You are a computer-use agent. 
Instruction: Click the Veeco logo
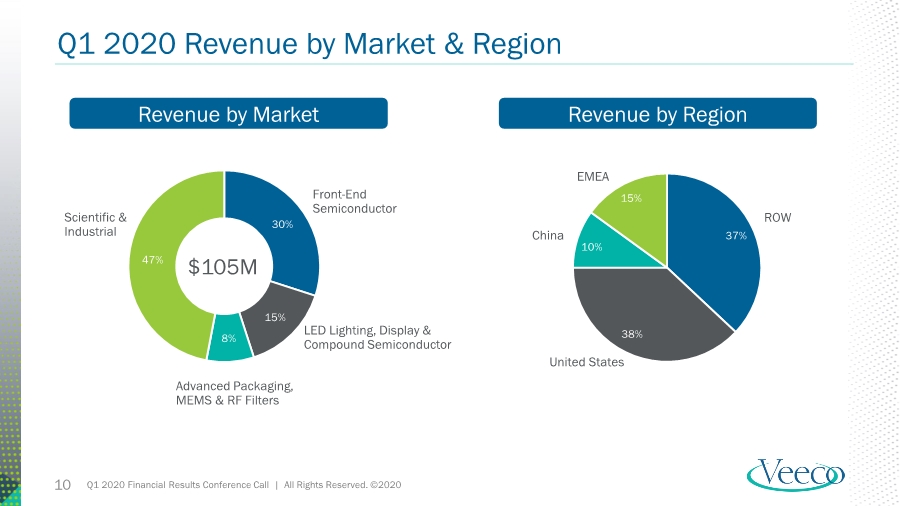796,475
